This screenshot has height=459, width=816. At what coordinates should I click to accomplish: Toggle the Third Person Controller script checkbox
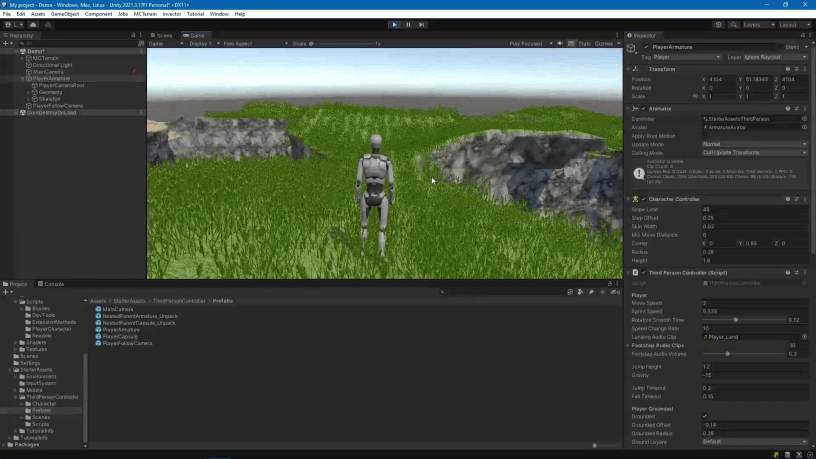[x=643, y=273]
